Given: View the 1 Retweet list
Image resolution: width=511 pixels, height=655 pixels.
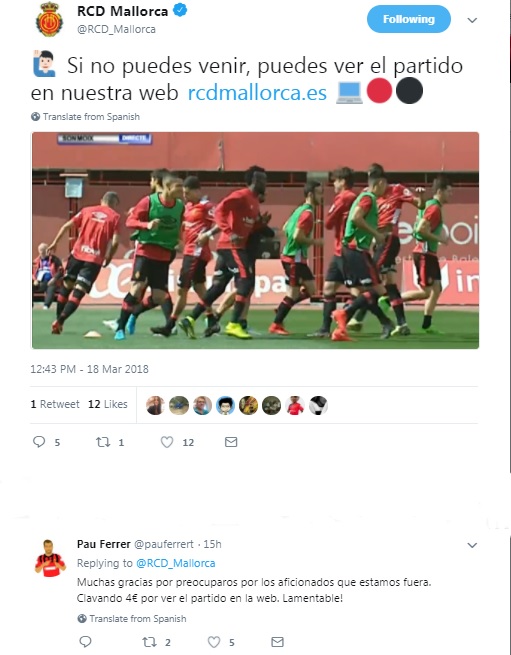Looking at the screenshot, I should [x=55, y=404].
